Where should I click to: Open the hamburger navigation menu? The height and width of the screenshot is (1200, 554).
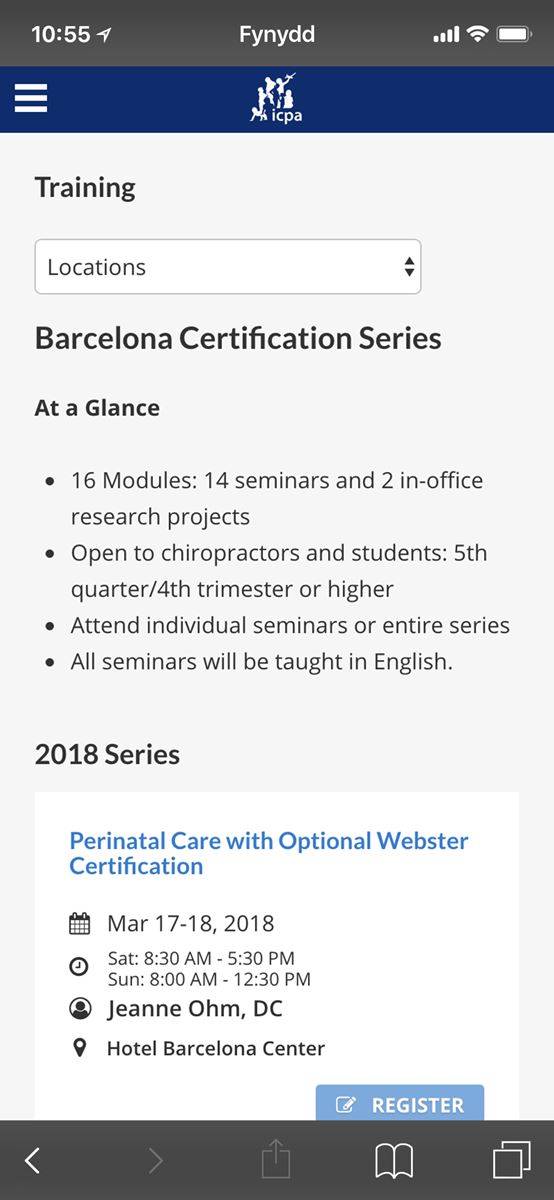tap(31, 98)
